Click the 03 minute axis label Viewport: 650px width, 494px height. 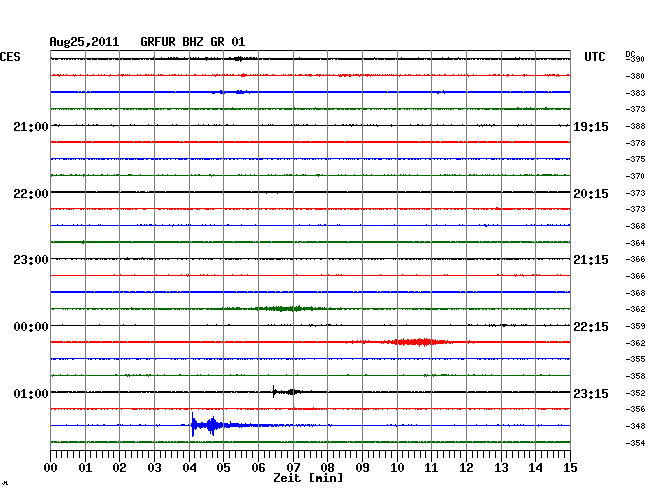pyautogui.click(x=154, y=468)
